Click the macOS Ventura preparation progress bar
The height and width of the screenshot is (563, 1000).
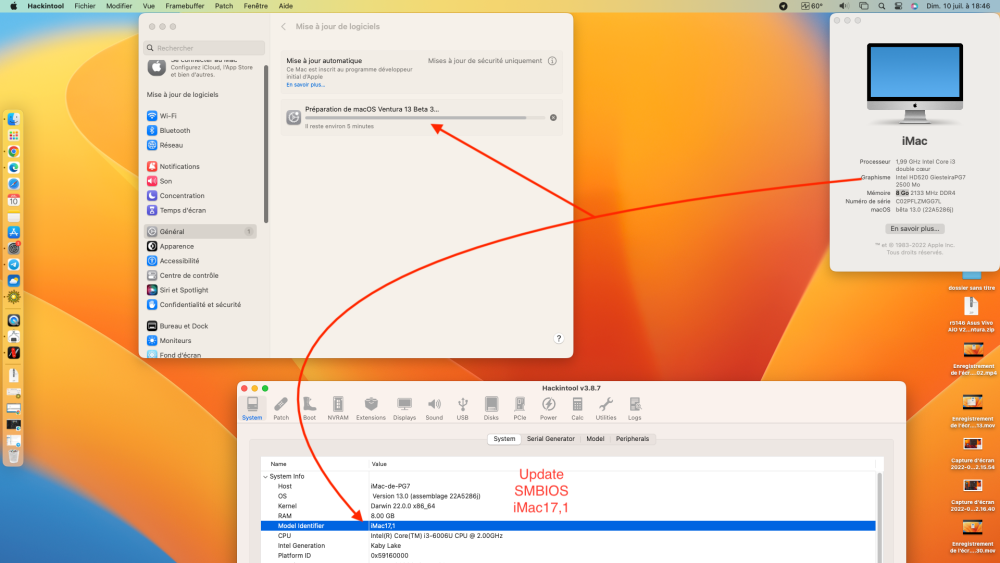(x=425, y=117)
